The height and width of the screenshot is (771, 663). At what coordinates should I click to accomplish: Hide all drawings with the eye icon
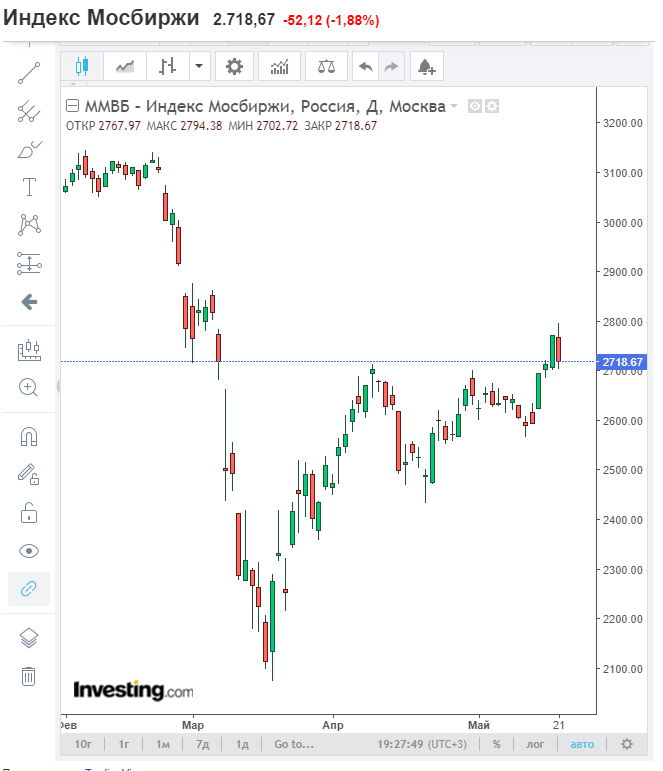(x=29, y=551)
